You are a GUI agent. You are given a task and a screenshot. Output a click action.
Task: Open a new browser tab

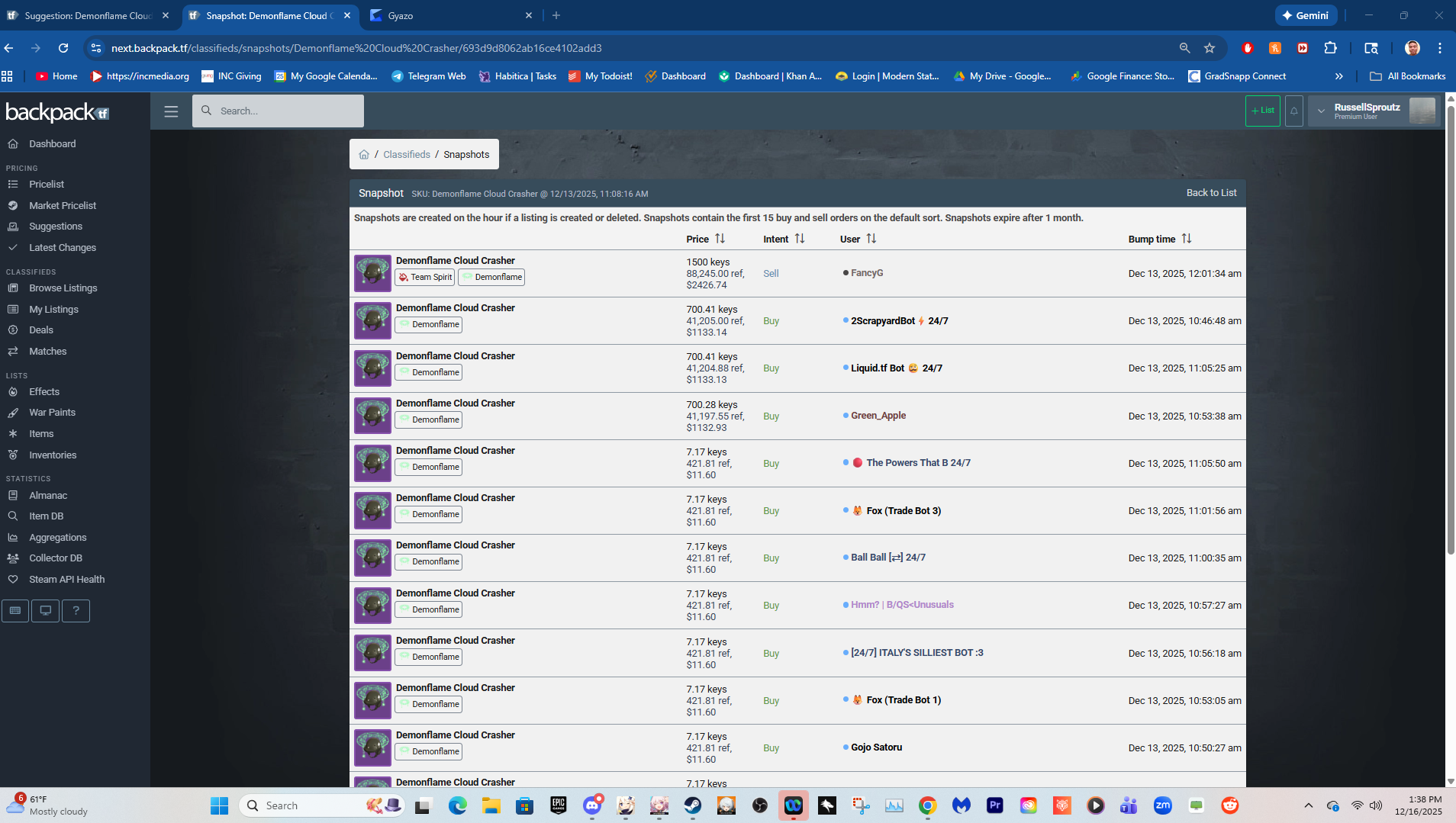point(556,15)
